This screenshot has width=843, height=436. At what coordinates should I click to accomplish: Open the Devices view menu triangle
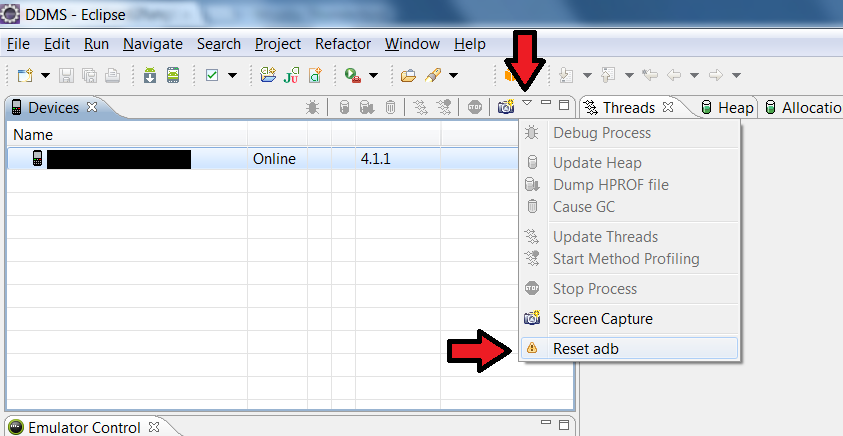point(527,105)
